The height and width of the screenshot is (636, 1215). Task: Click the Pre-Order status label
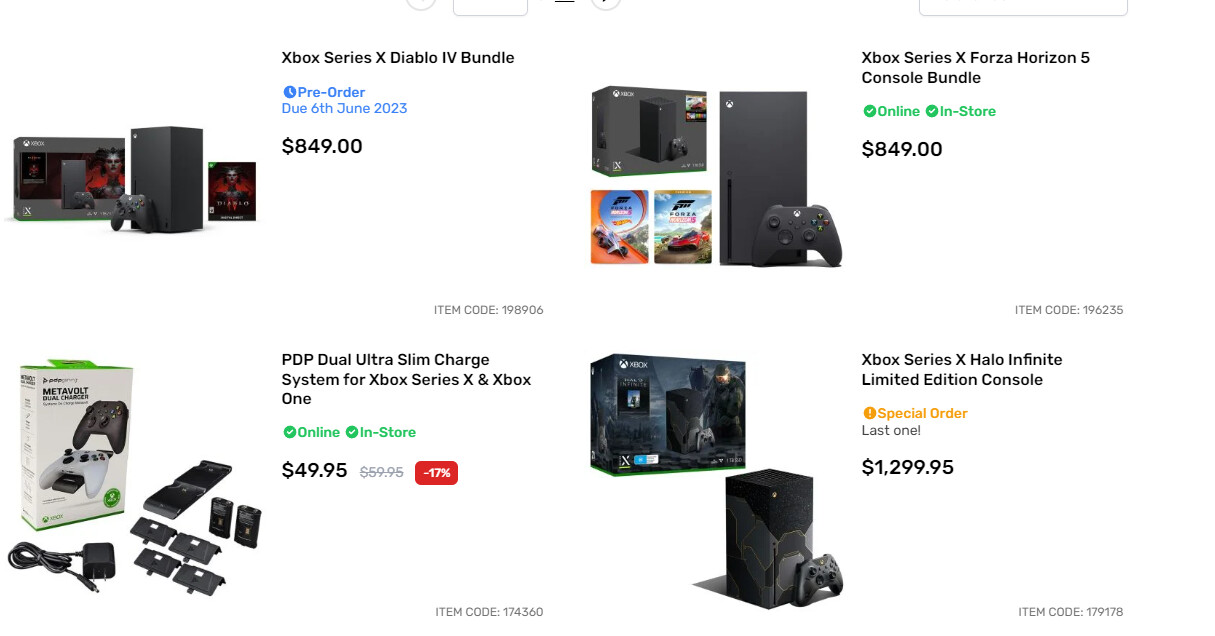(x=331, y=92)
